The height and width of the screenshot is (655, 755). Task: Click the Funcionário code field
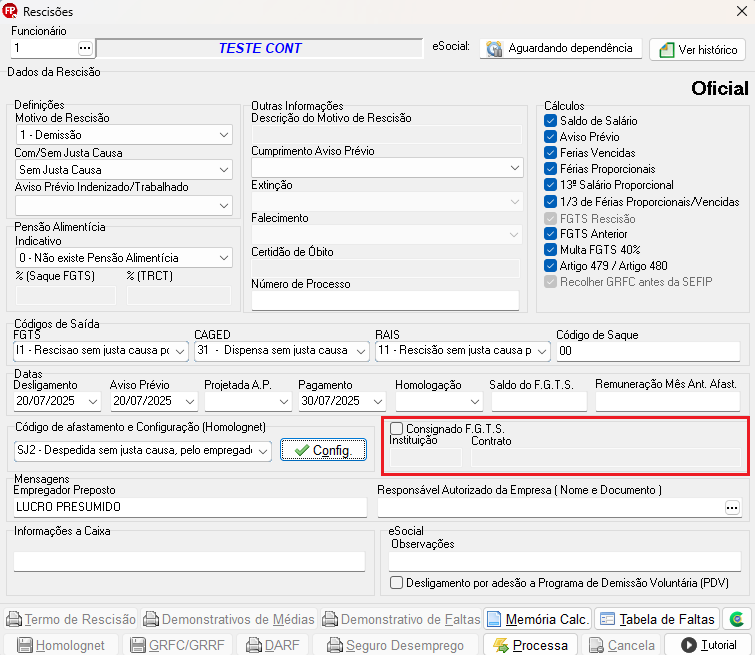[x=44, y=48]
